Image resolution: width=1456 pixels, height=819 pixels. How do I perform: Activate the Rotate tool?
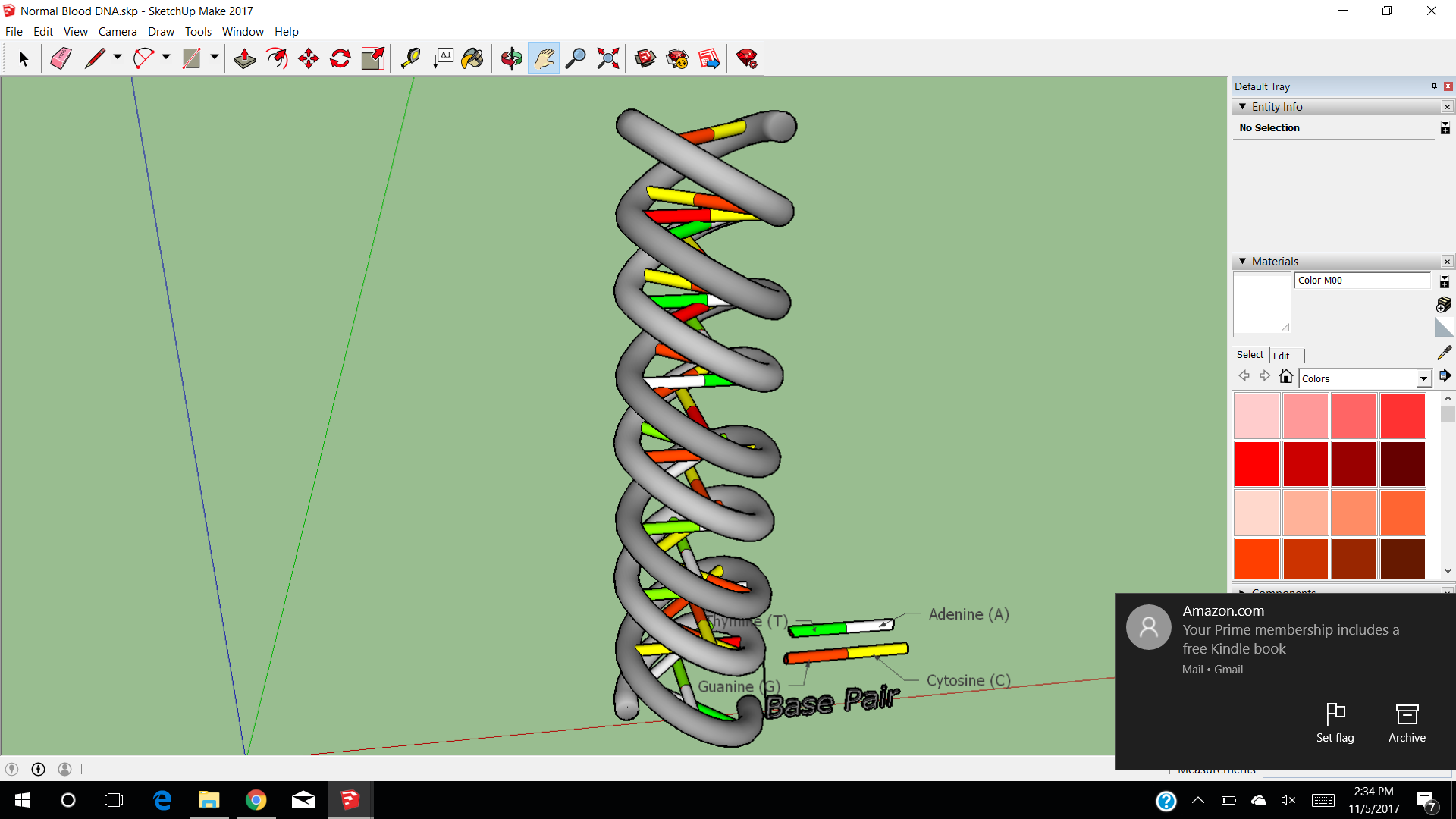(340, 58)
